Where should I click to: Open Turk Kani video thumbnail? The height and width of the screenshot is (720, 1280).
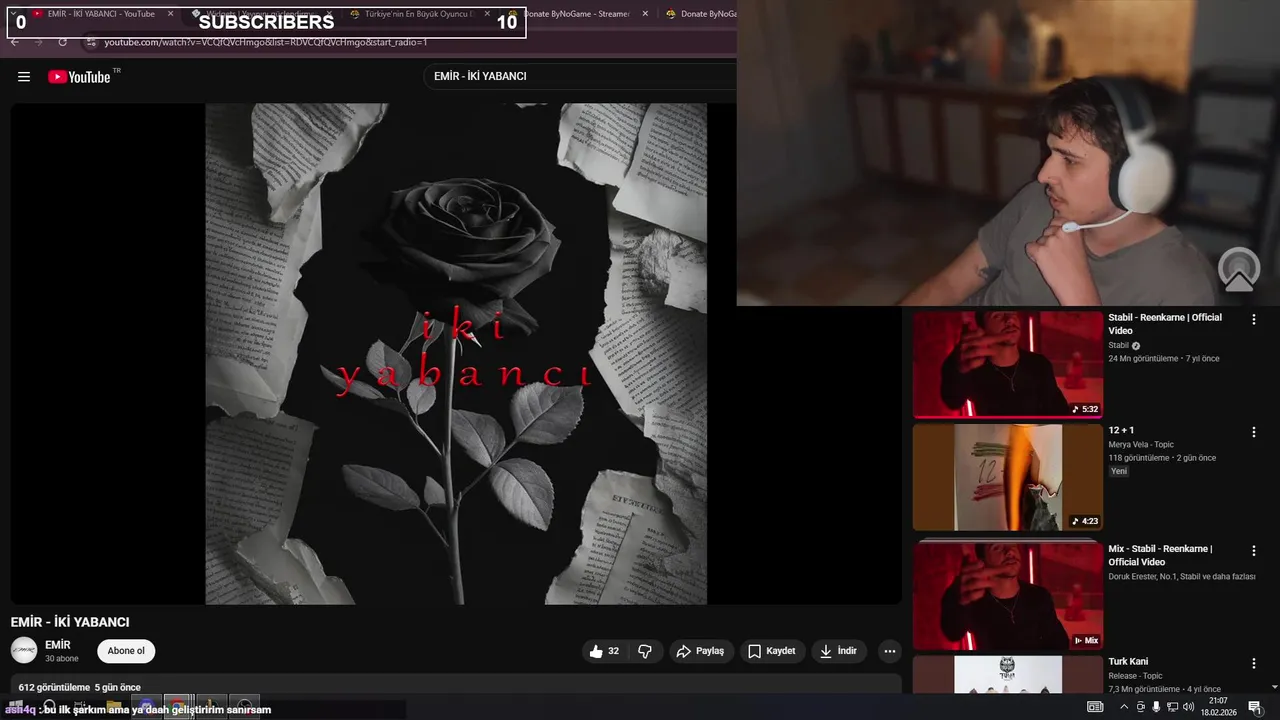pyautogui.click(x=1007, y=674)
